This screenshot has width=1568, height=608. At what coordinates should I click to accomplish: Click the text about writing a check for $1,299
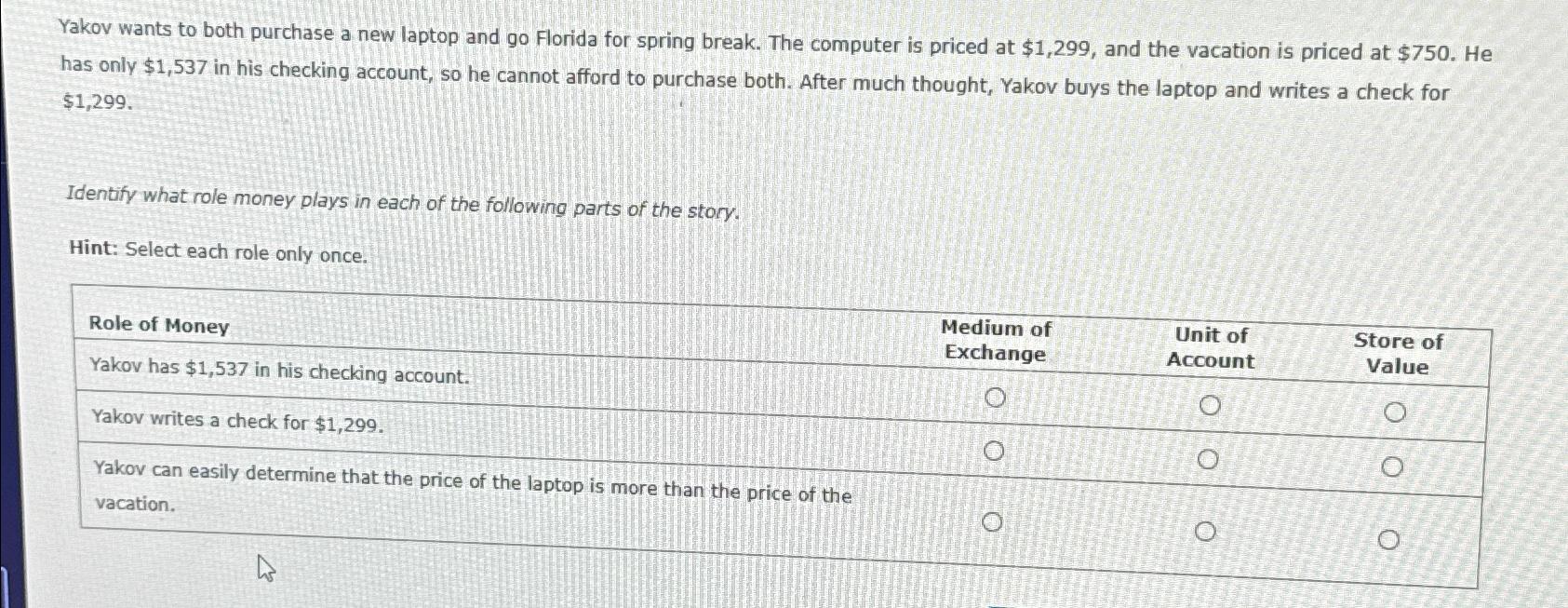tap(237, 423)
